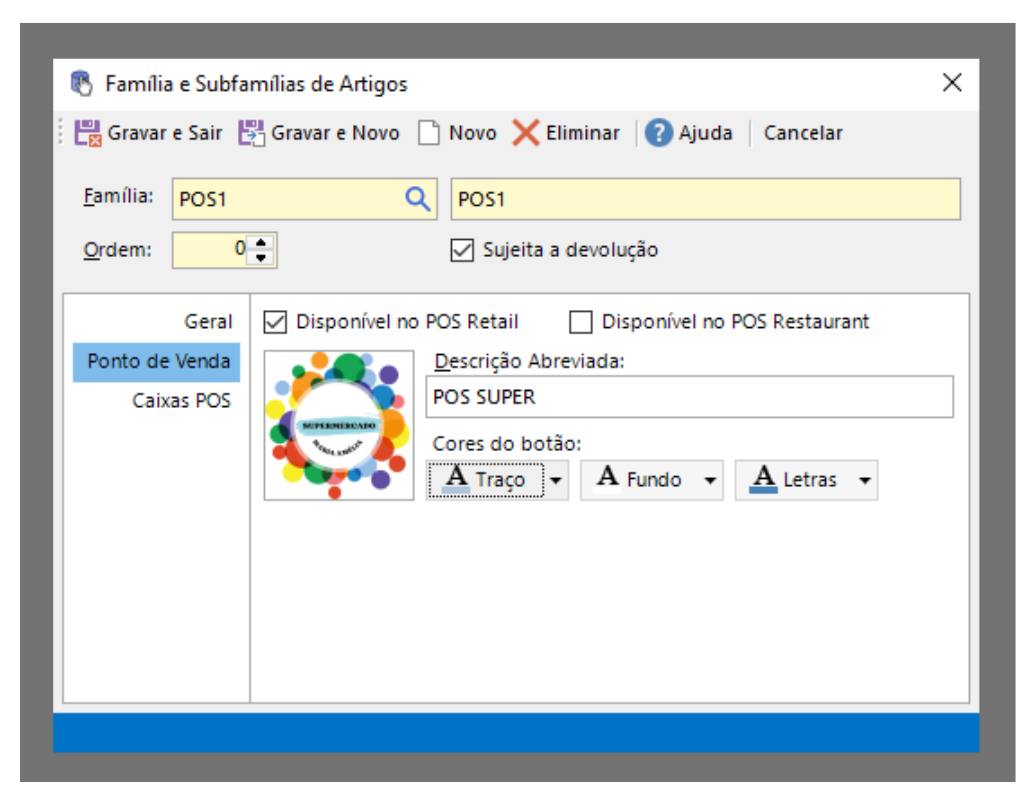Open the Fundo color dropdown arrow

click(x=710, y=481)
